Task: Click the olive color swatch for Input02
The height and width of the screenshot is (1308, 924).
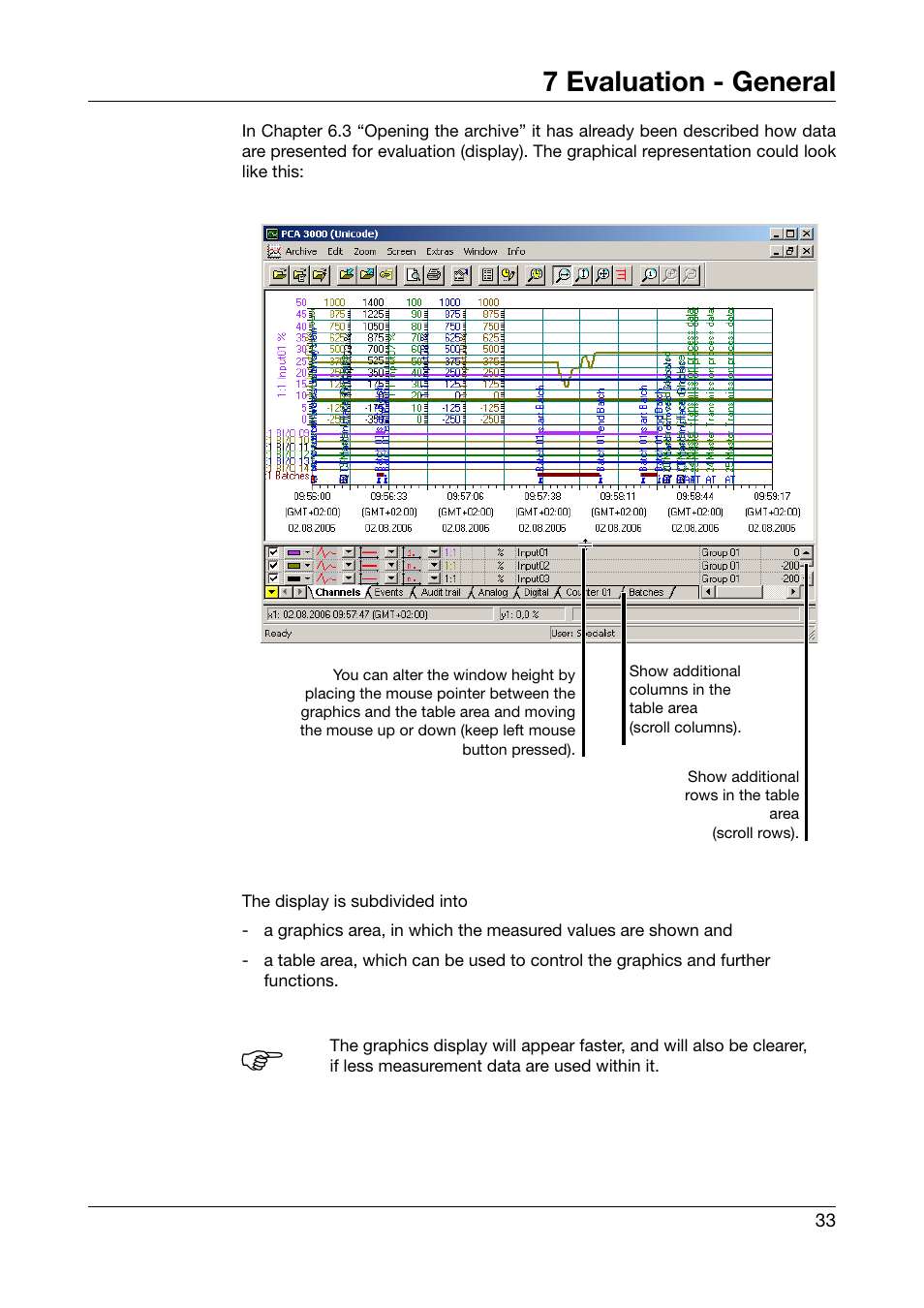Action: click(x=293, y=566)
